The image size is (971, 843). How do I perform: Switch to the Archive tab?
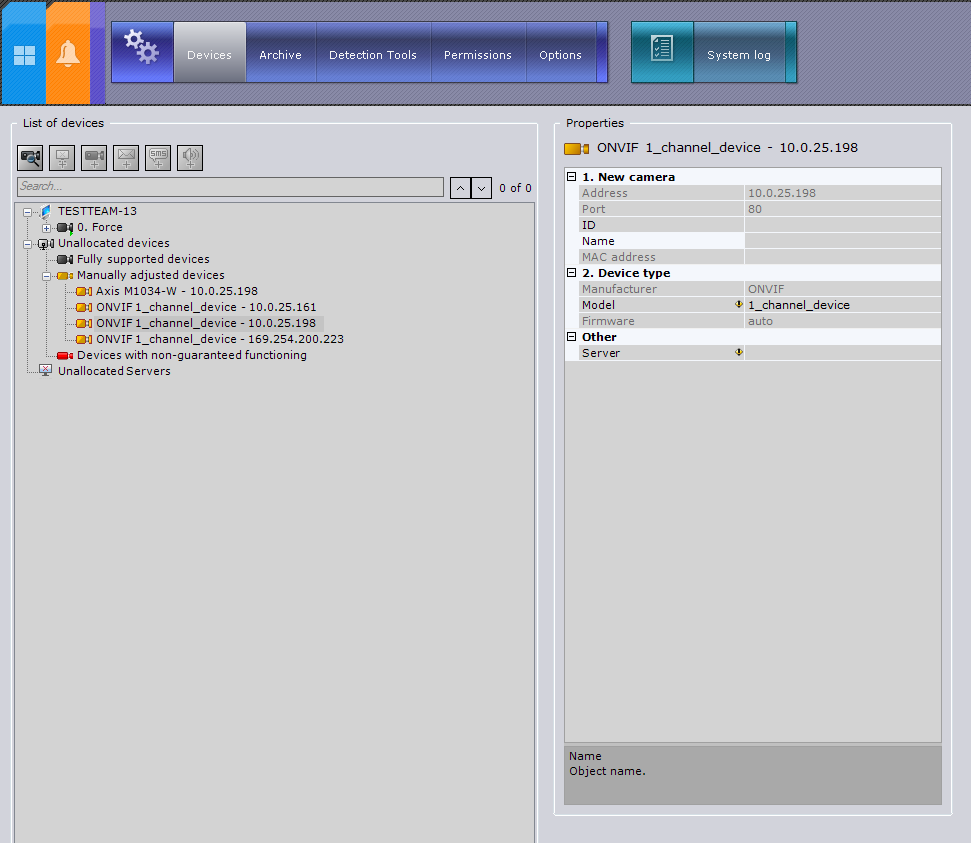[280, 55]
